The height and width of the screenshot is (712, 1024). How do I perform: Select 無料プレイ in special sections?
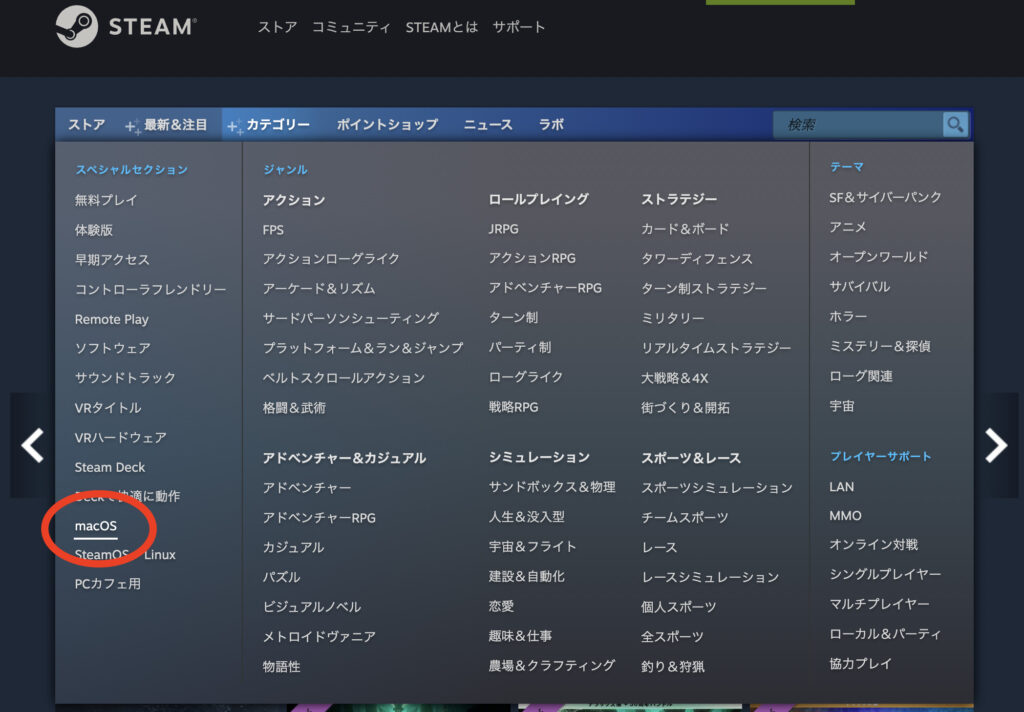click(x=106, y=200)
